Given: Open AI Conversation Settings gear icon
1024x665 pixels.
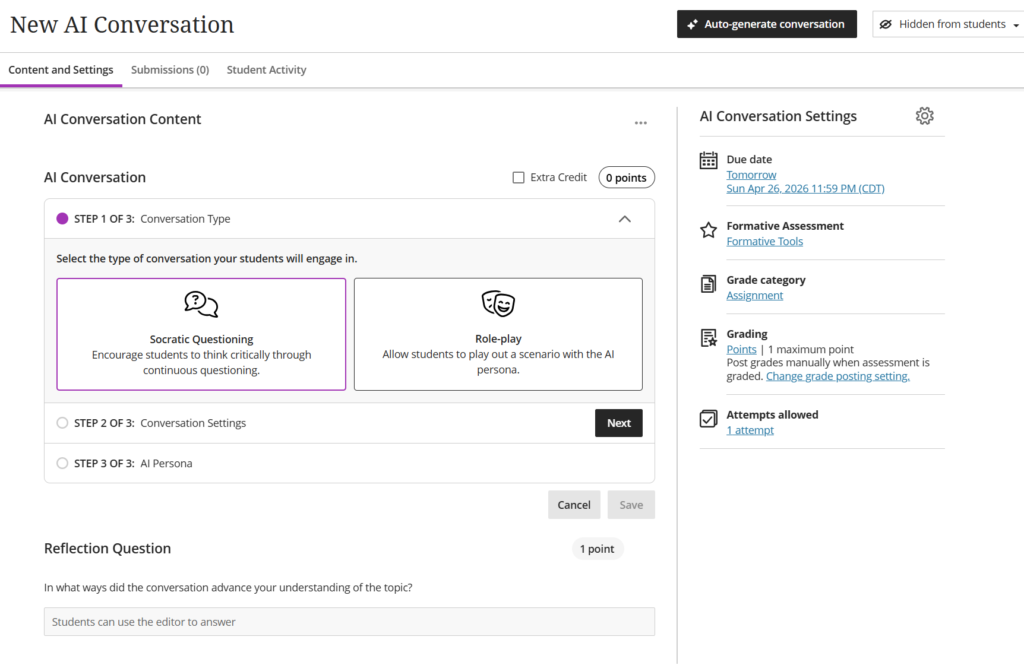Looking at the screenshot, I should tap(924, 116).
